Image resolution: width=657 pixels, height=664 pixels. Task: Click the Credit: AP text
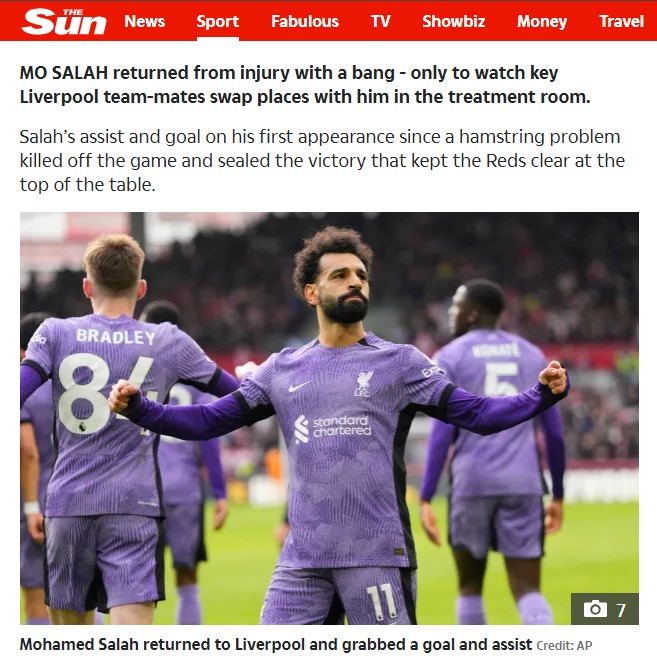coord(564,646)
